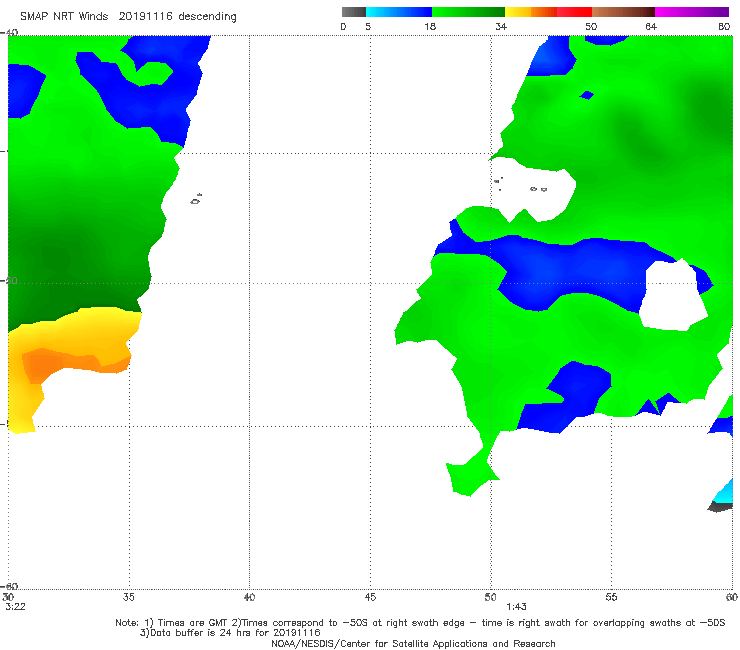The image size is (740, 650).
Task: Click the red segment of the color bar
Action: coord(574,12)
